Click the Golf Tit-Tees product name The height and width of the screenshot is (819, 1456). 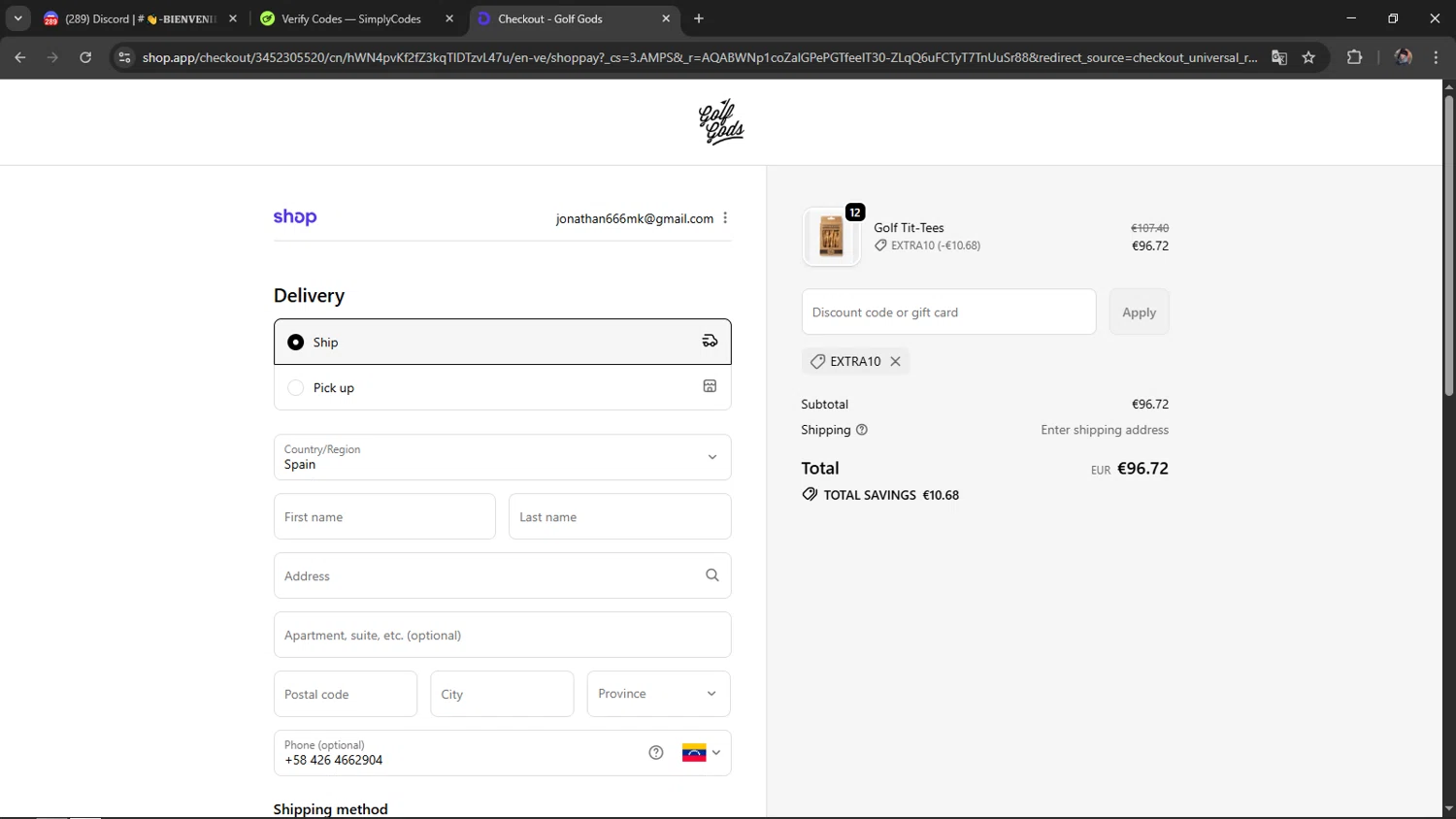point(909,228)
